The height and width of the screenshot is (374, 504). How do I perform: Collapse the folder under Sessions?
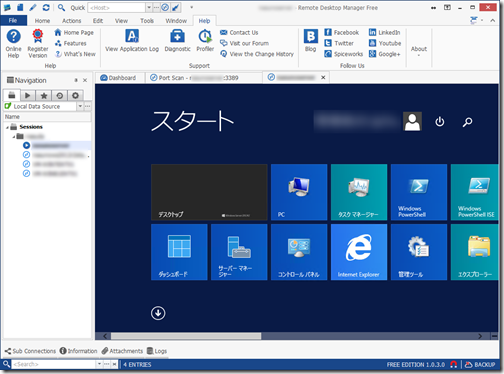pyautogui.click(x=14, y=137)
